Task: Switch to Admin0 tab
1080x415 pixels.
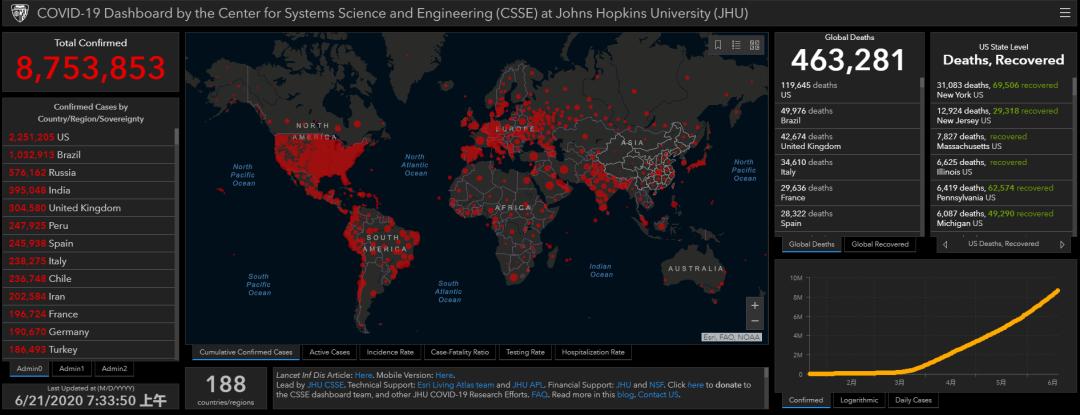Action: click(x=30, y=369)
